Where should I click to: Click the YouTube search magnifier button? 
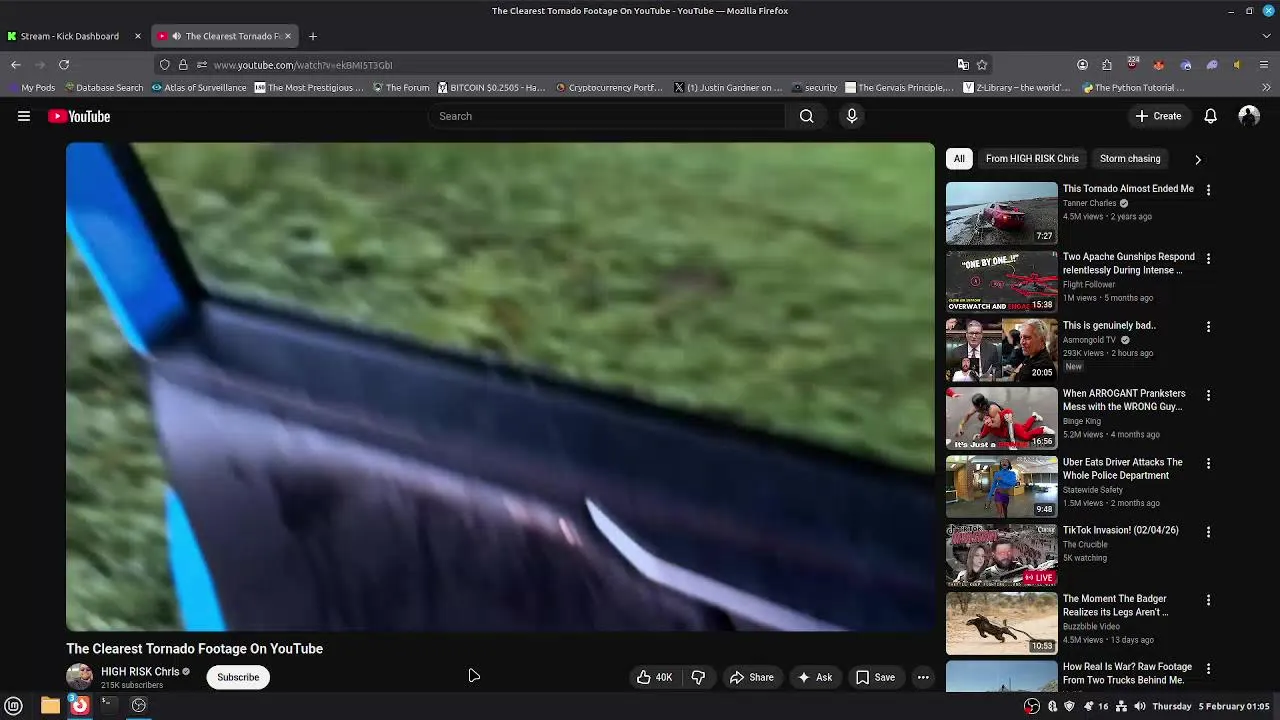coord(806,116)
